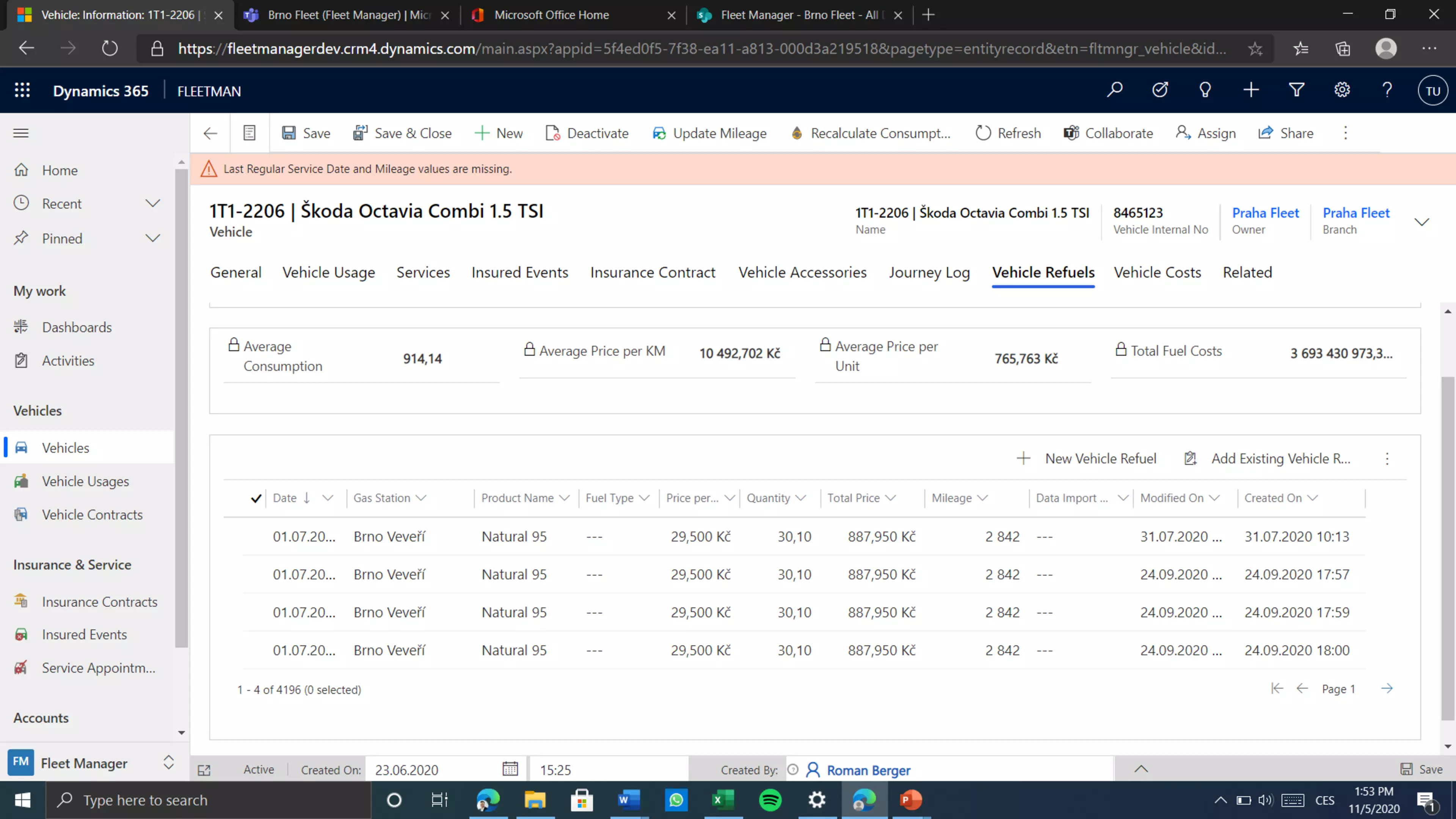Screen dimensions: 1456x819
Task: Click Add Existing Vehicle Refuel button
Action: [x=1267, y=459]
